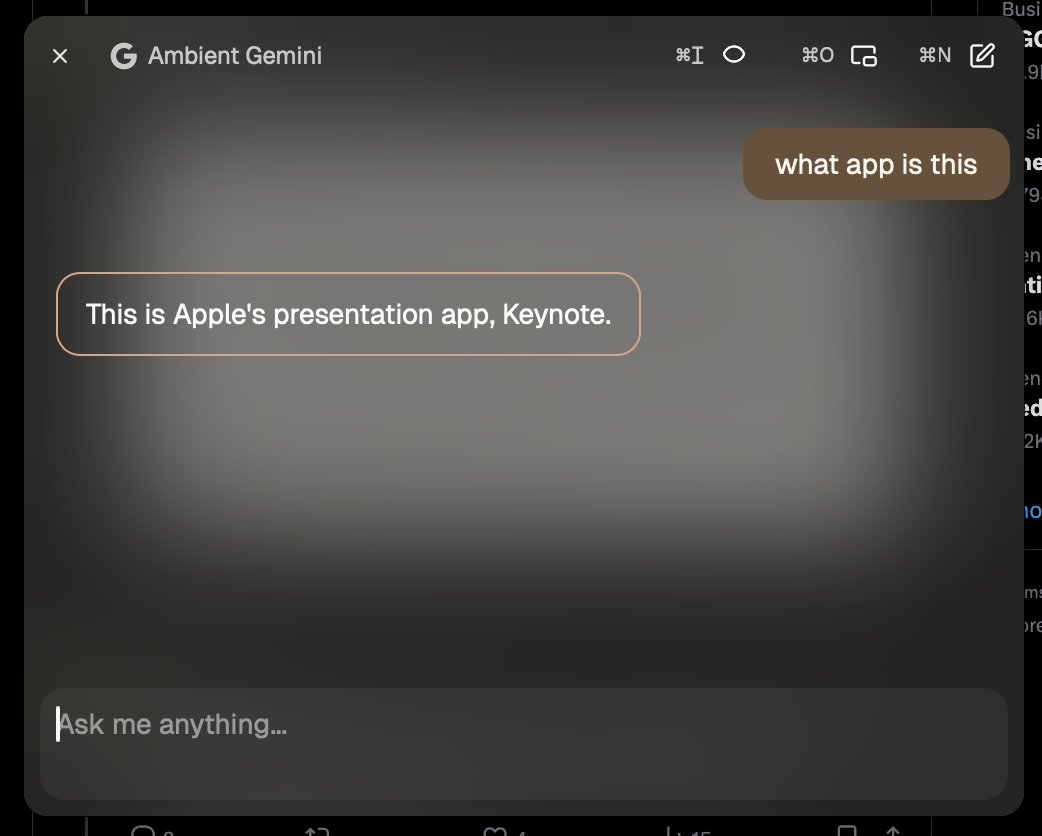This screenshot has height=836, width=1042.
Task: Click the heart like icon on the tweet
Action: [x=494, y=832]
